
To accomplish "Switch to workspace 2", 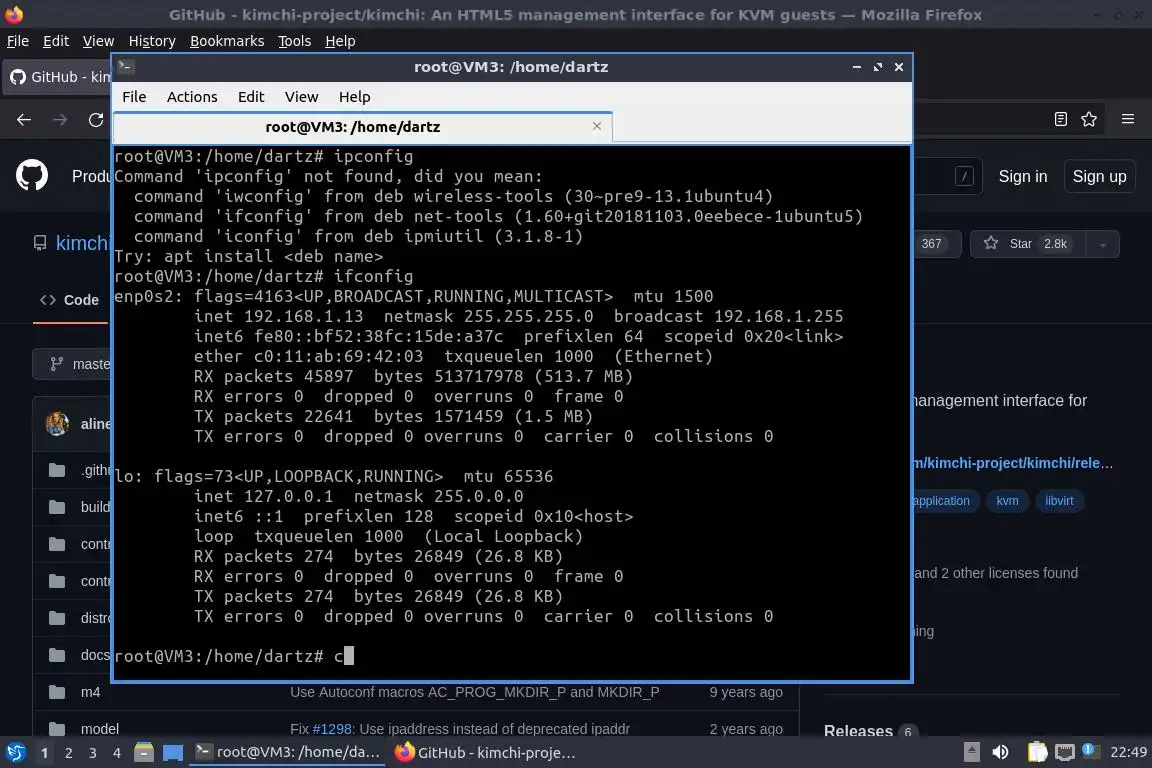I will [x=68, y=753].
